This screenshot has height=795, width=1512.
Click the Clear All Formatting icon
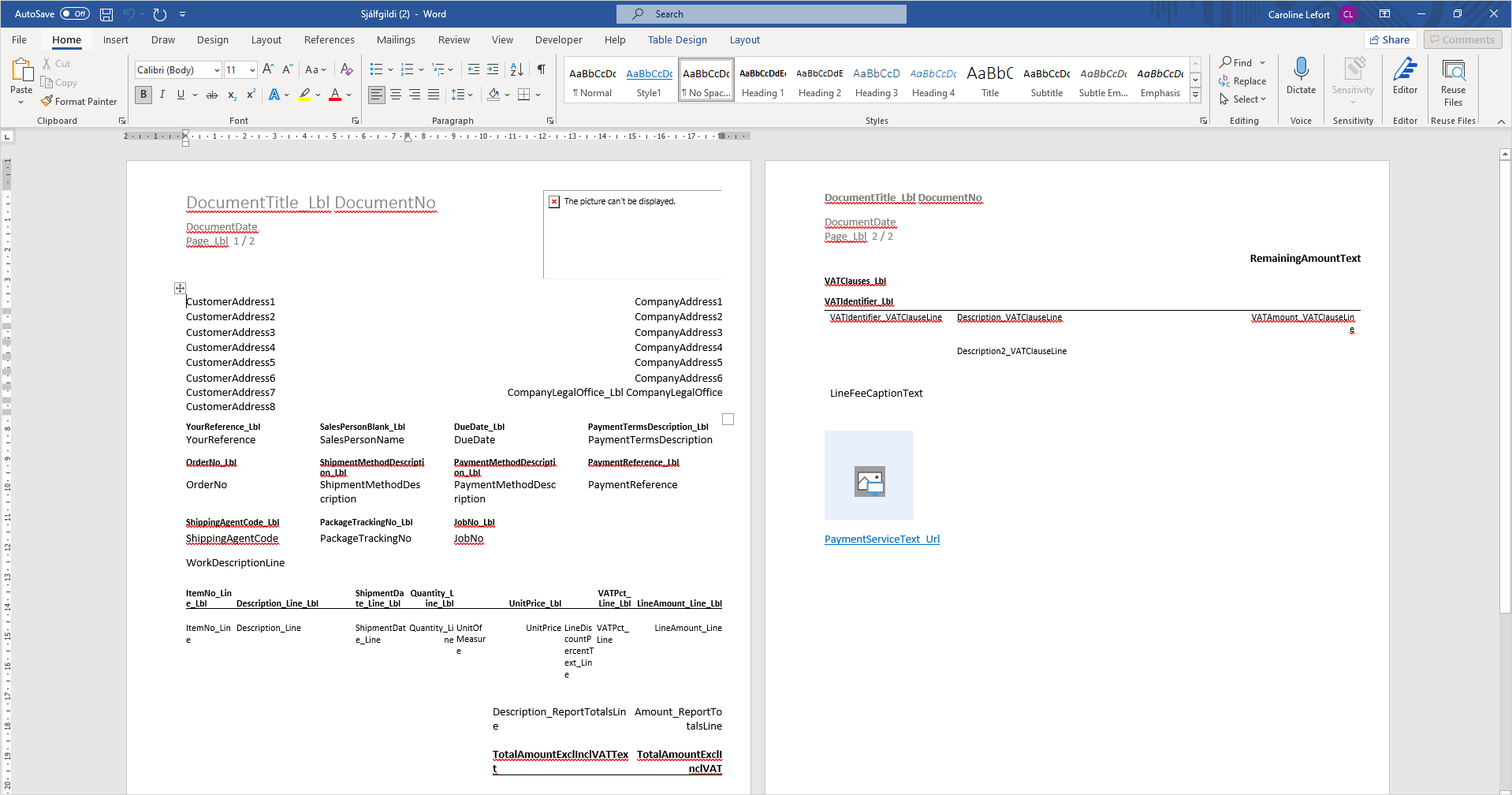[346, 69]
